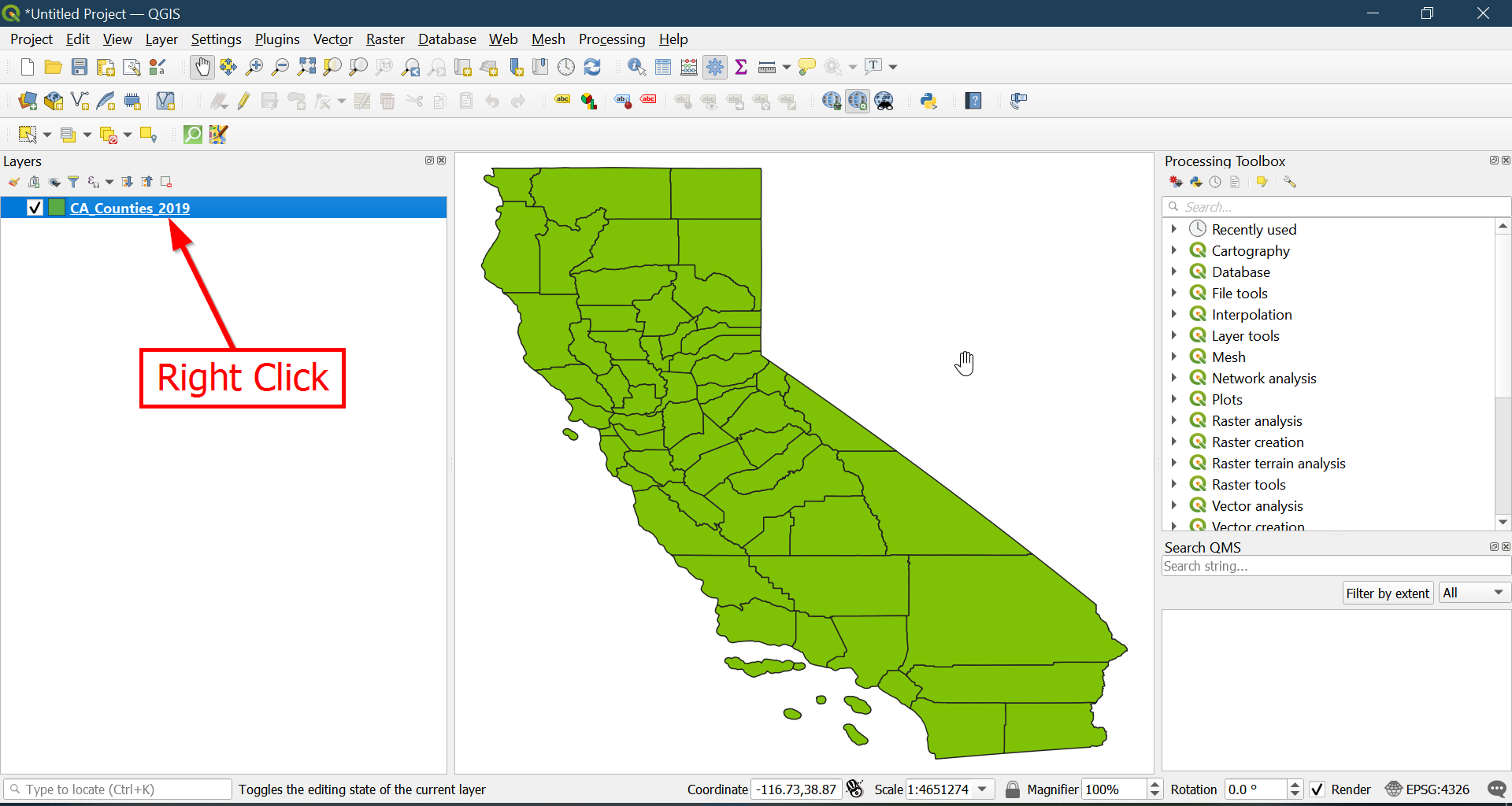Expand the Cartography toolbox group
1512x806 pixels.
[1173, 250]
